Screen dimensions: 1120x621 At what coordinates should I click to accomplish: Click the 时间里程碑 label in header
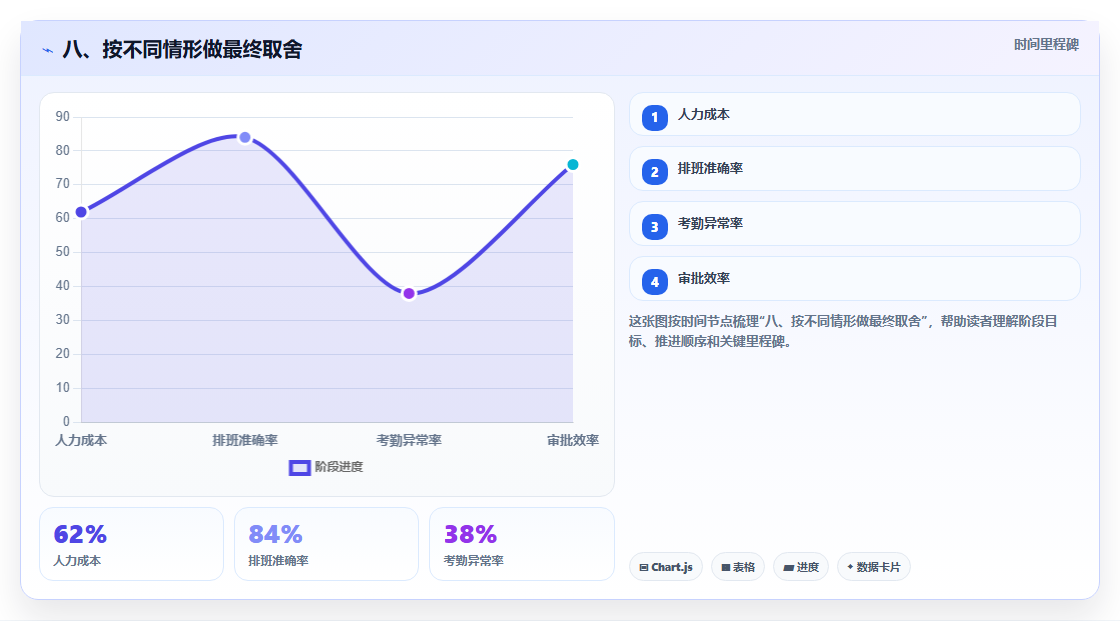pos(1046,44)
